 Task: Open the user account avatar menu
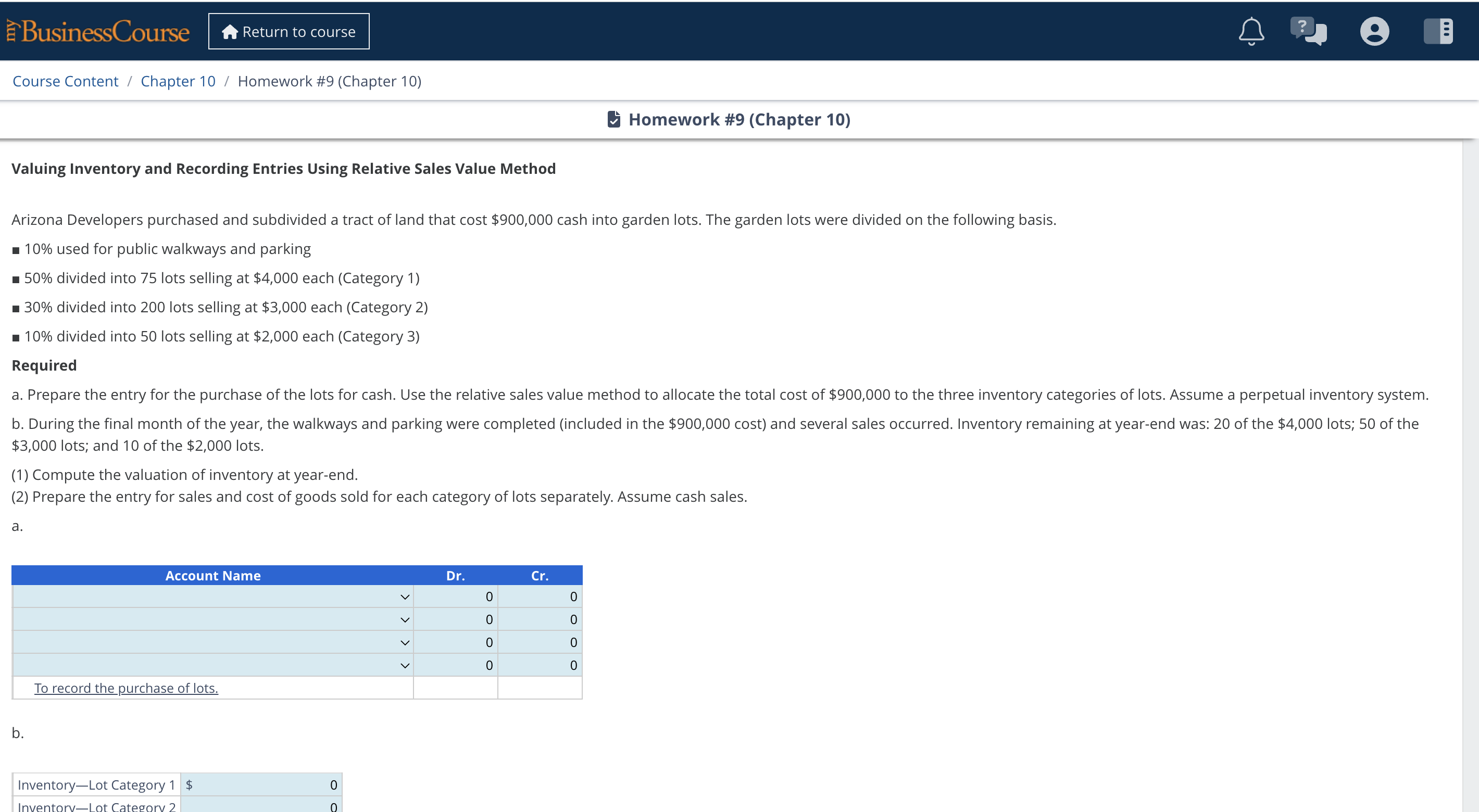tap(1375, 32)
